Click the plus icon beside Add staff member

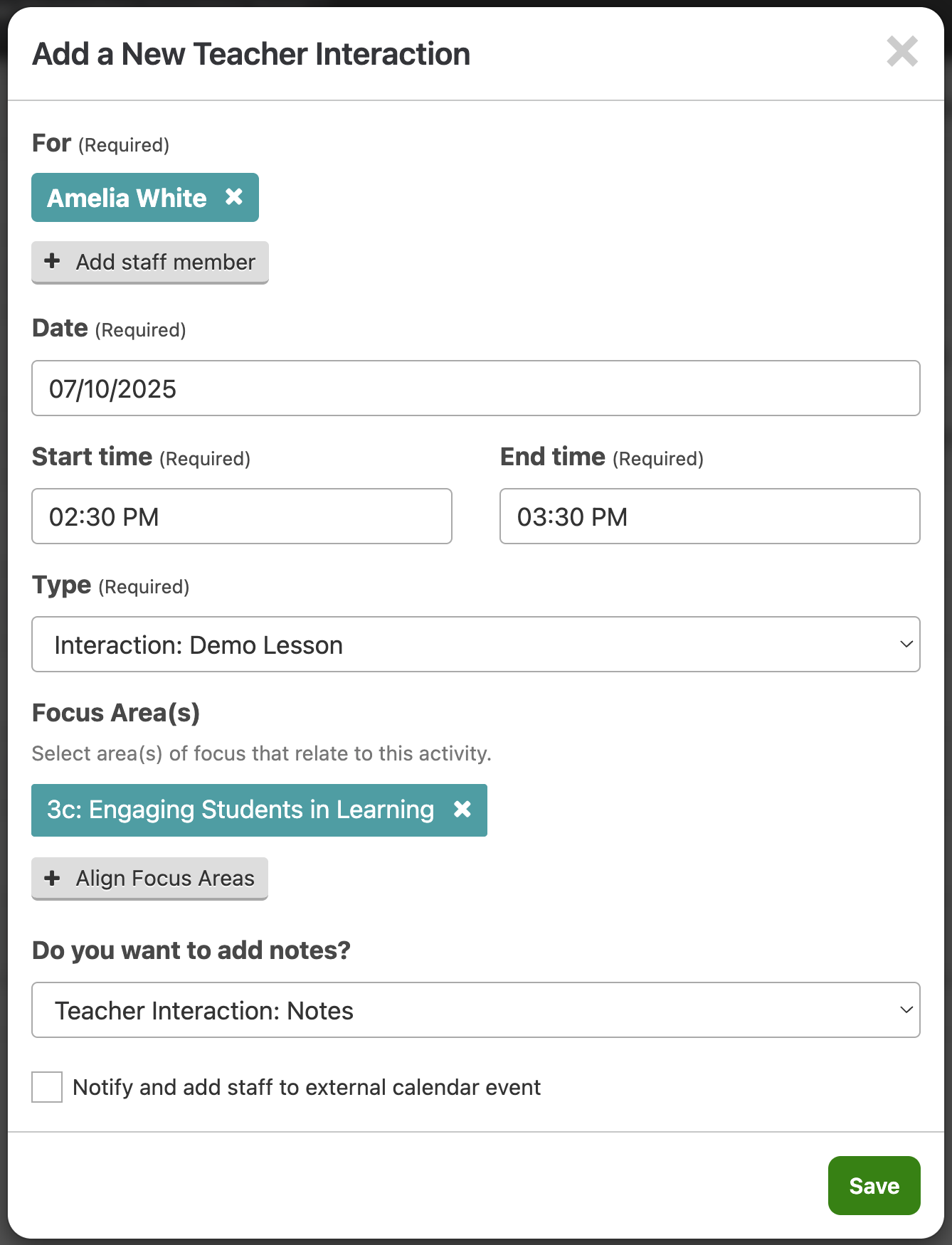coord(52,261)
